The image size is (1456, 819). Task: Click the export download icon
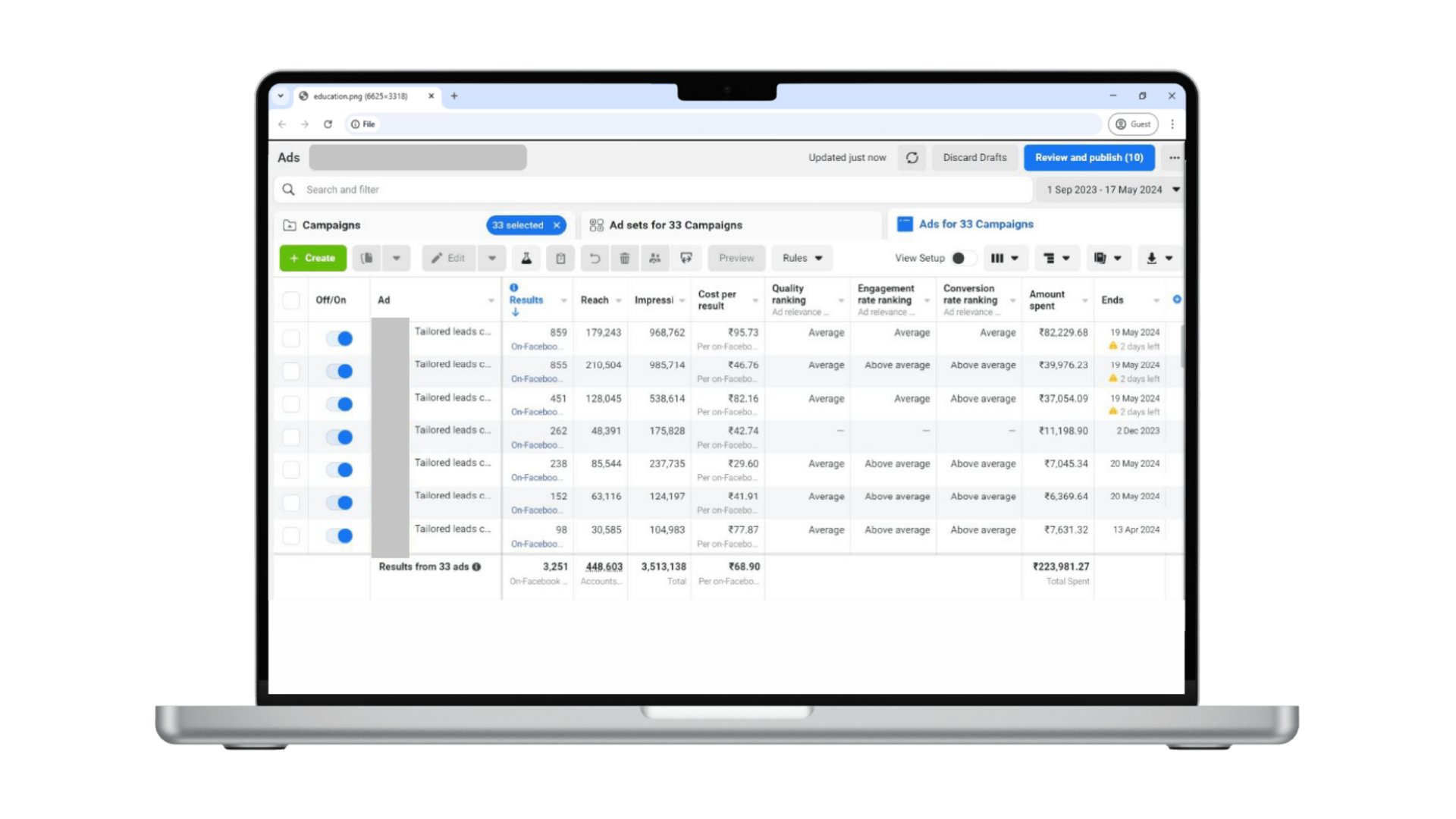[x=1151, y=258]
